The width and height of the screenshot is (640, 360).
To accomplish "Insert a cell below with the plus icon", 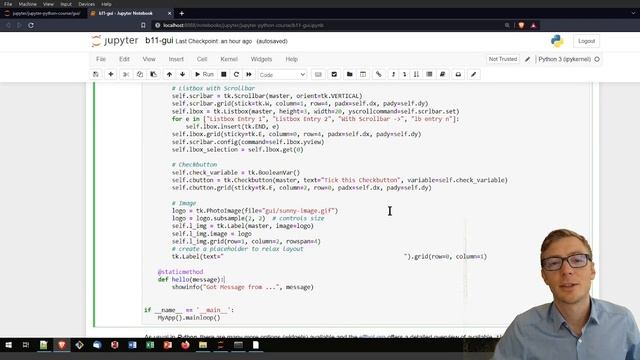I will (111, 74).
